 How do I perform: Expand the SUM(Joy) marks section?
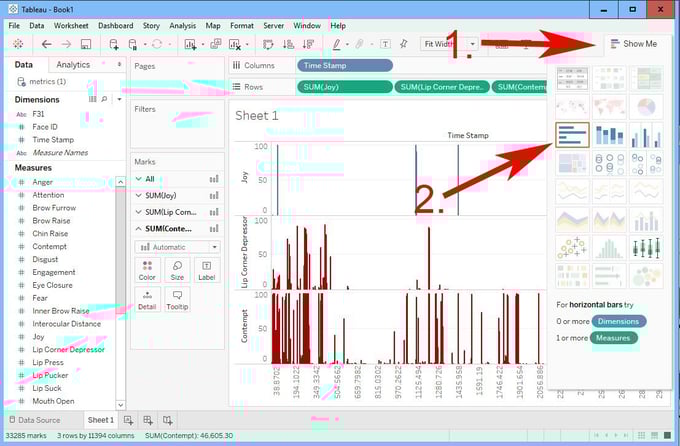pos(139,196)
